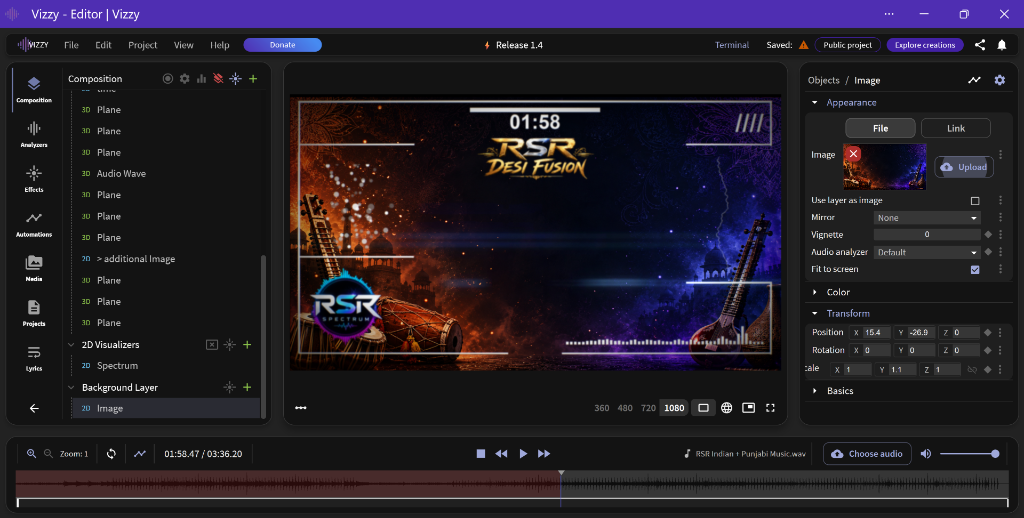This screenshot has width=1024, height=518.
Task: Click the record circle icon in Composition header
Action: 168,78
